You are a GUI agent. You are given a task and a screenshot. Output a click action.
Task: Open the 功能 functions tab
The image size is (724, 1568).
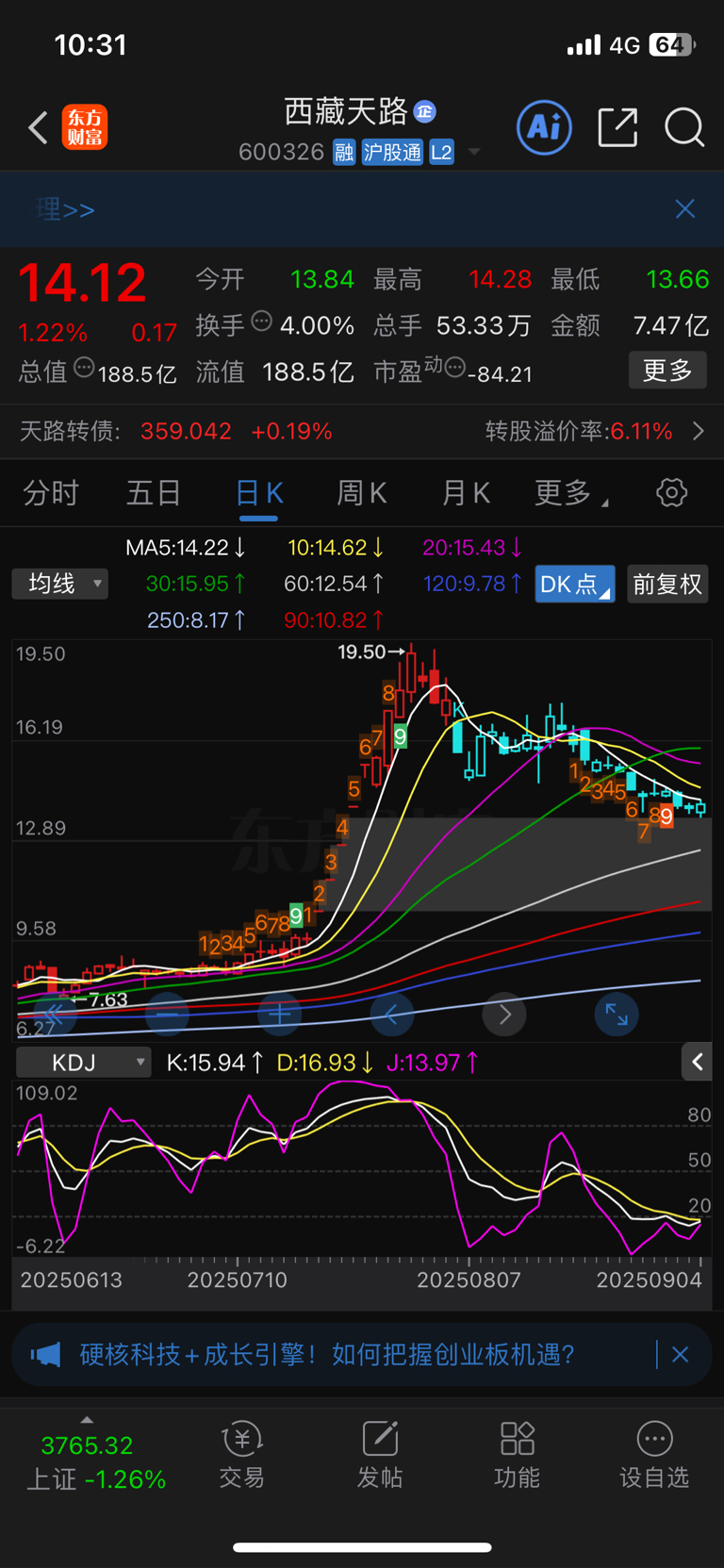[x=518, y=1455]
